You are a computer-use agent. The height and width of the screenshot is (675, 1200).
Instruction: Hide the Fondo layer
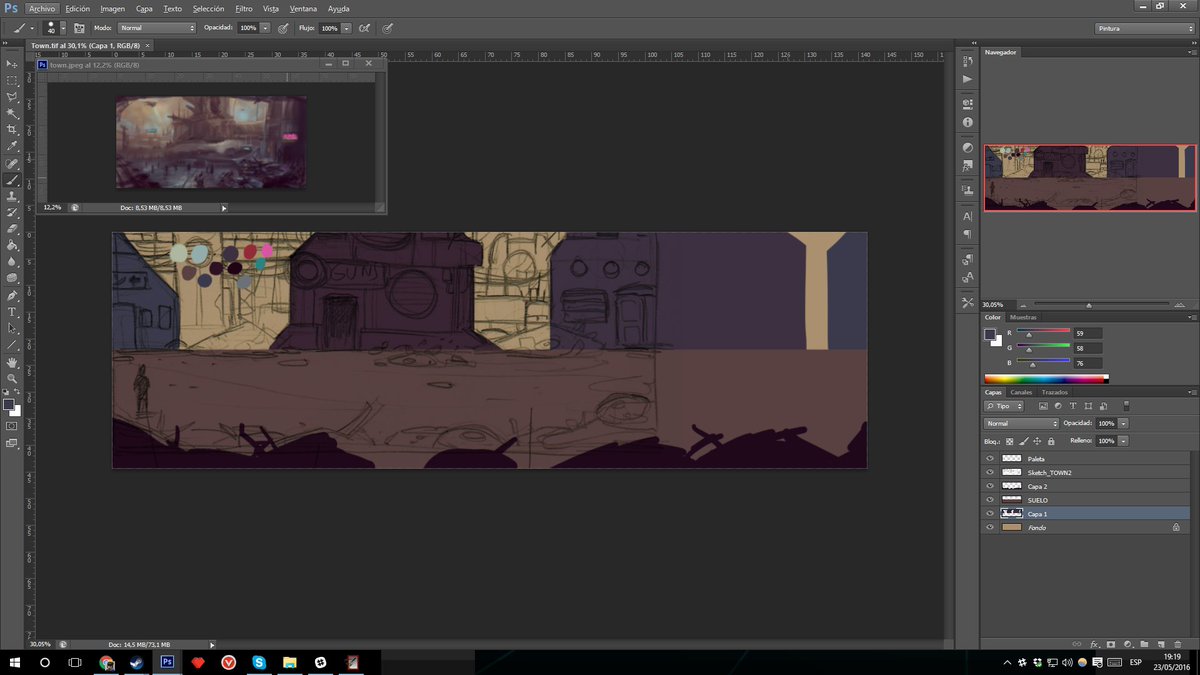tap(990, 527)
